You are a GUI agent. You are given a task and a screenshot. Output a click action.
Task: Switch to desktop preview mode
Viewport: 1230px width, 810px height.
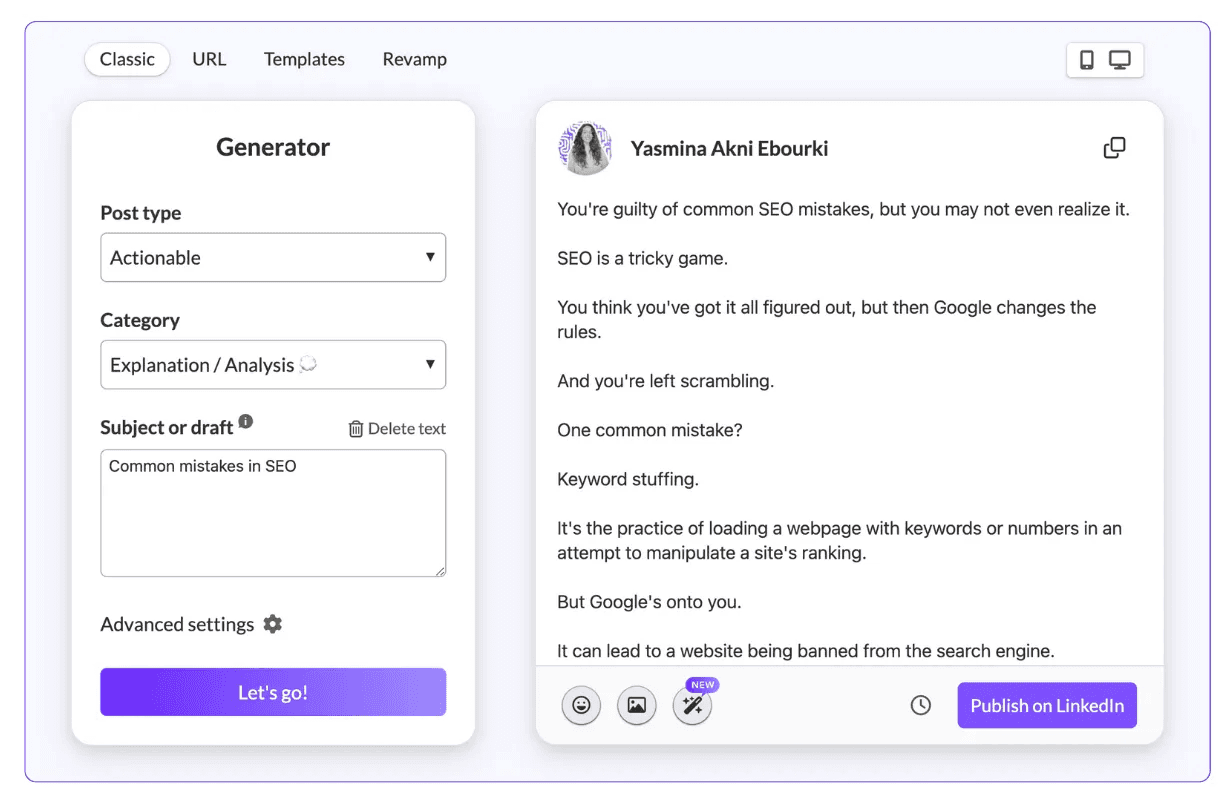click(1120, 60)
